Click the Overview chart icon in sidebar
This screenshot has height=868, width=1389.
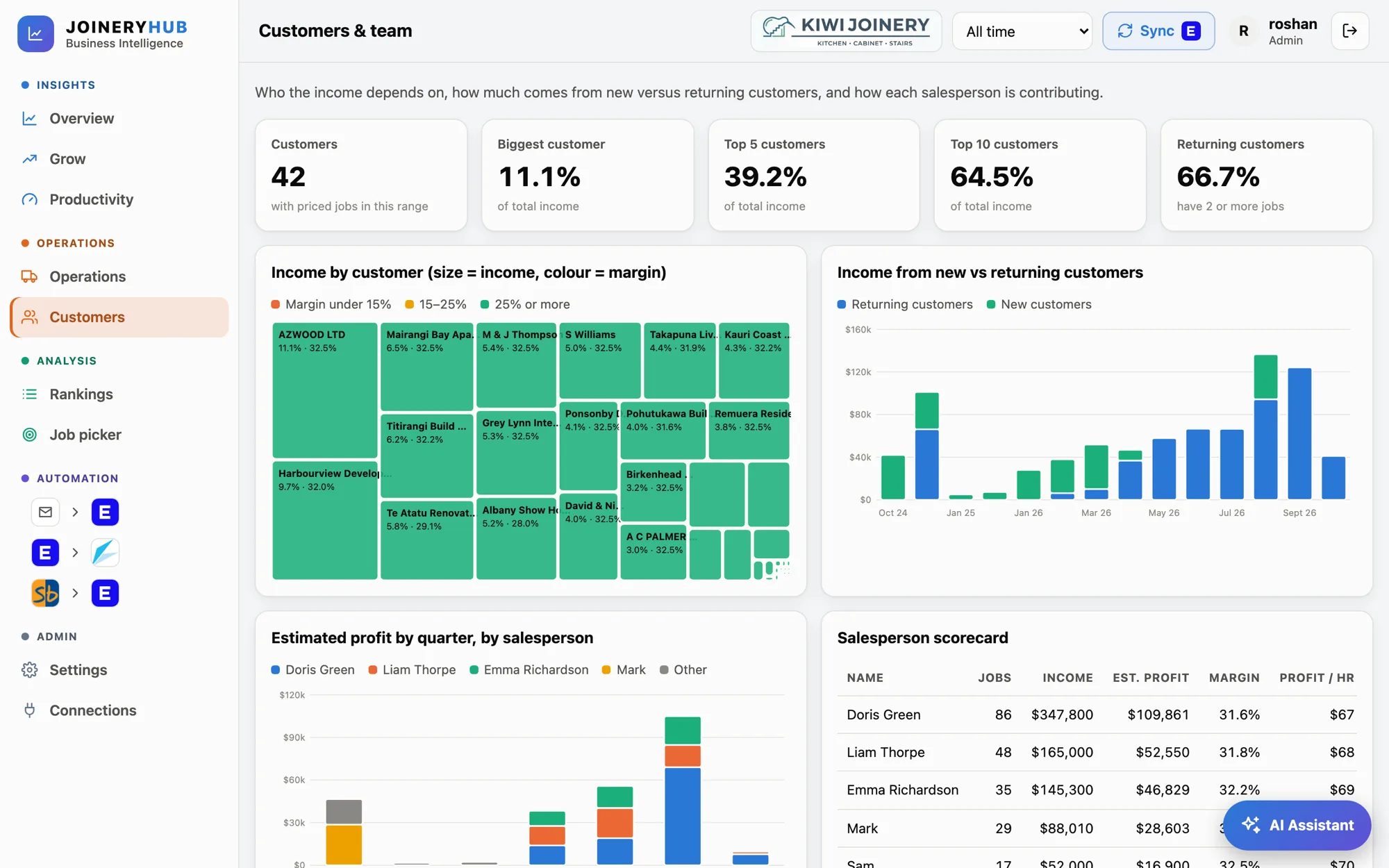tap(29, 119)
